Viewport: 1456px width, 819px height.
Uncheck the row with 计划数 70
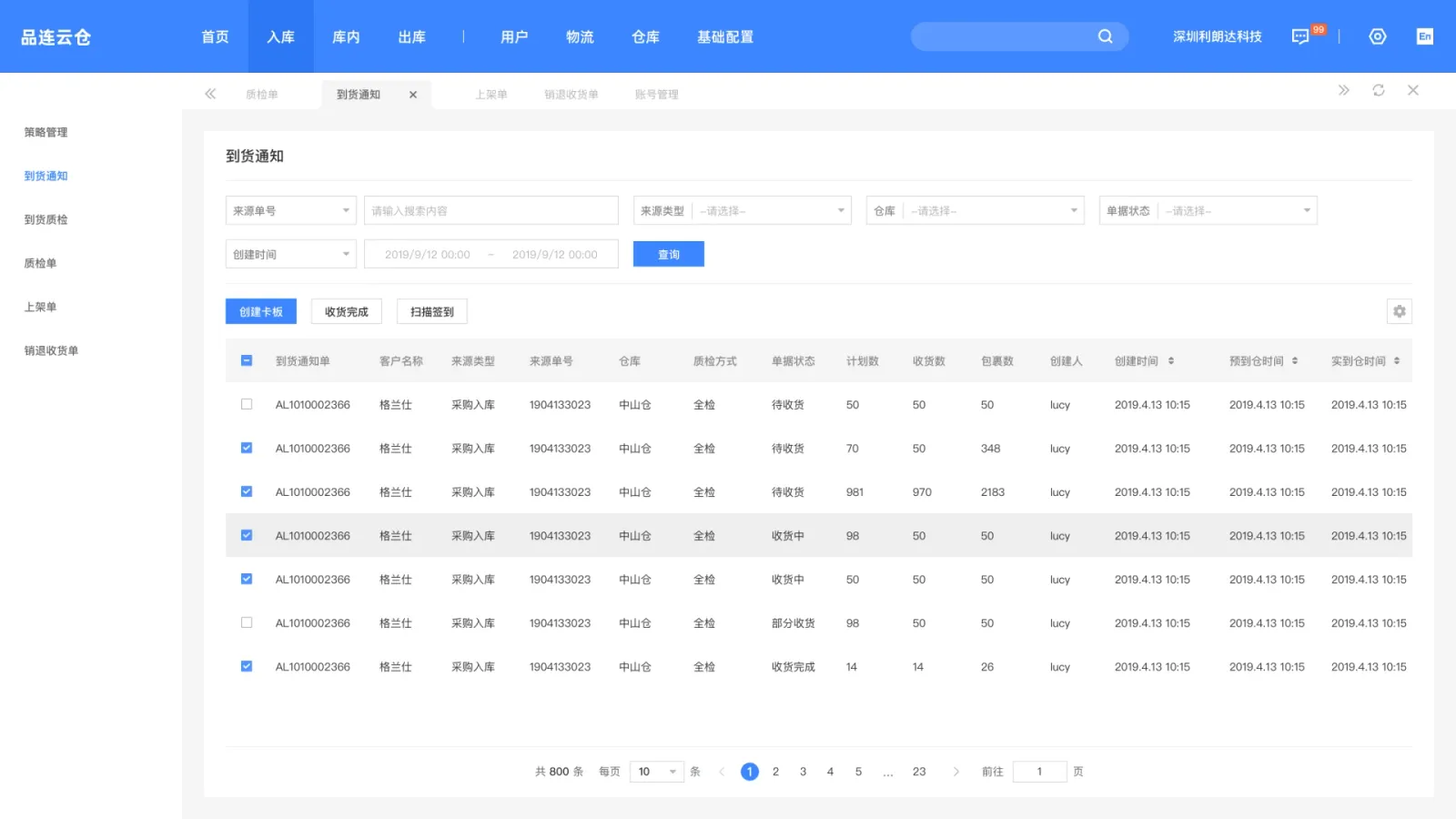click(x=247, y=449)
